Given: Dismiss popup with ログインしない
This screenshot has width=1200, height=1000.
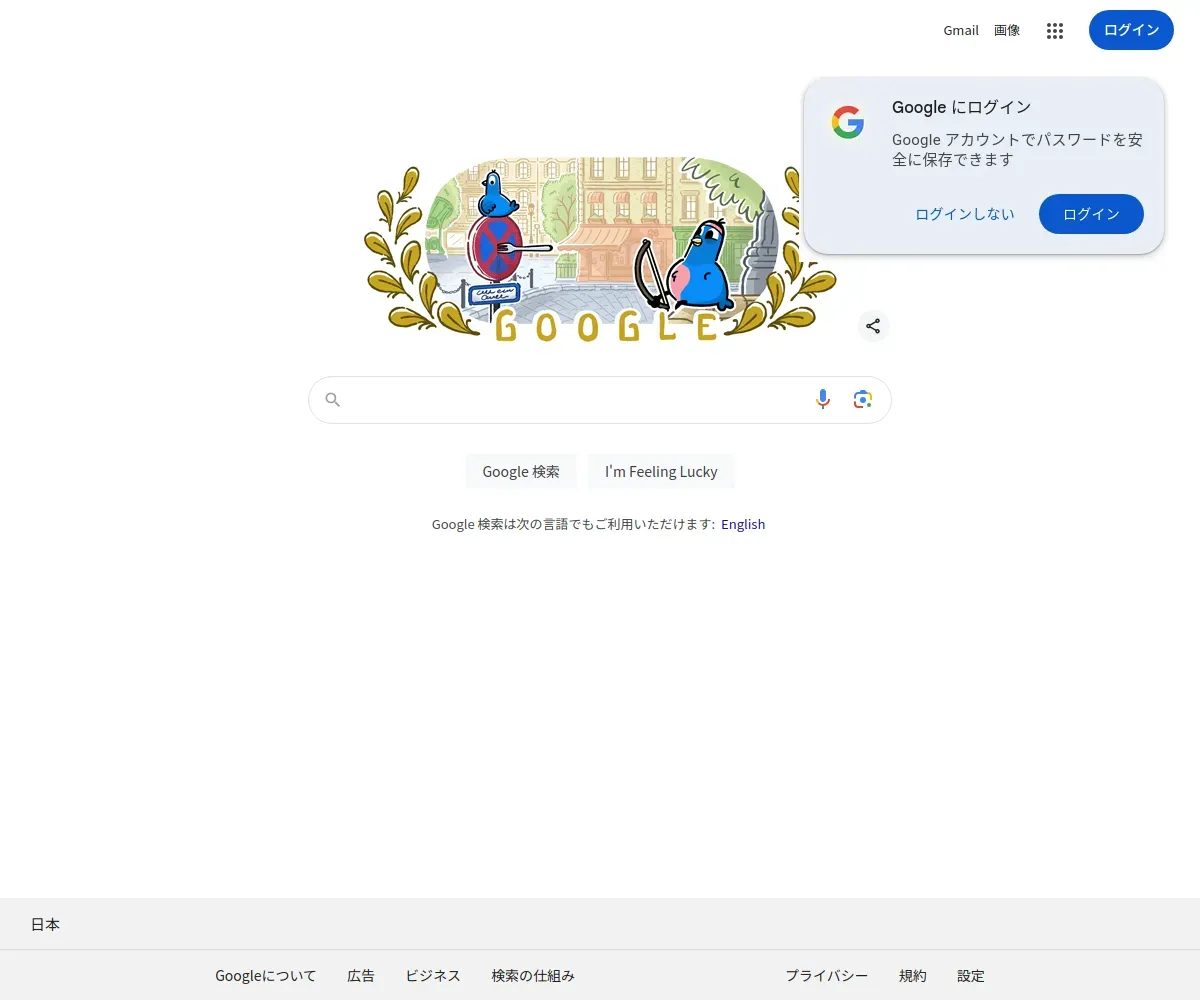Looking at the screenshot, I should tap(965, 214).
